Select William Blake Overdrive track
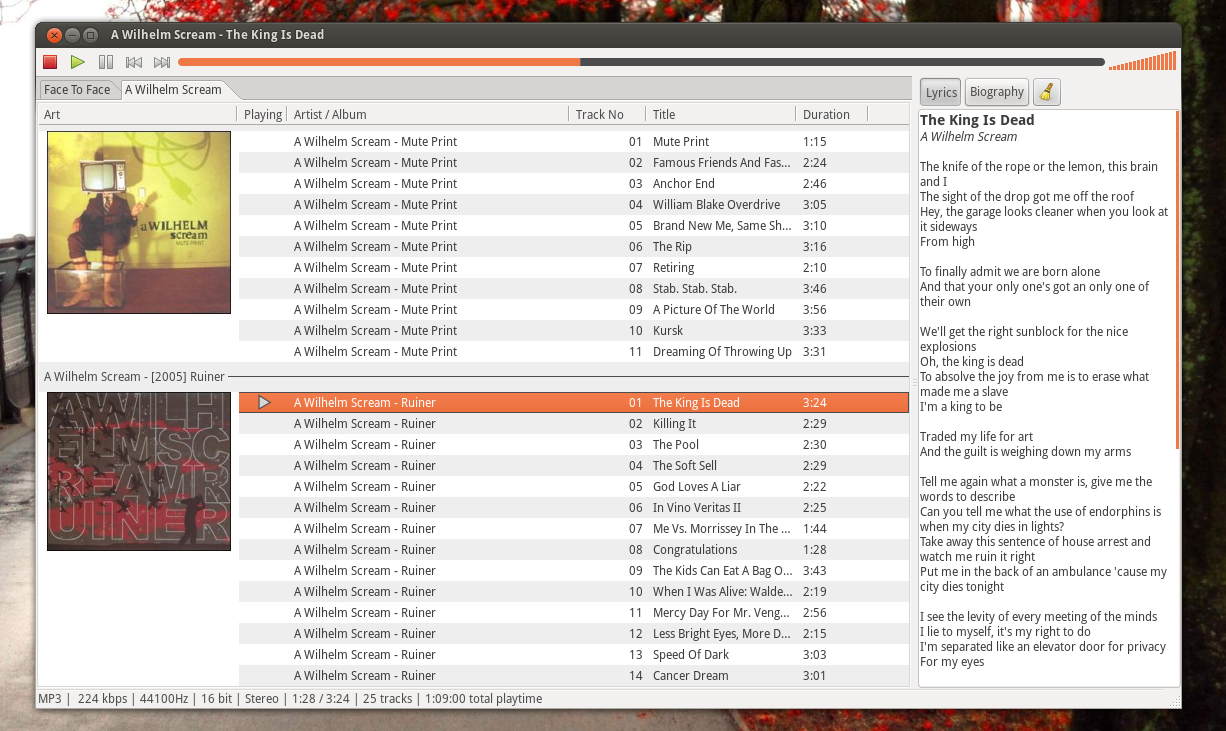Screen dimensions: 1226x731 (573, 205)
